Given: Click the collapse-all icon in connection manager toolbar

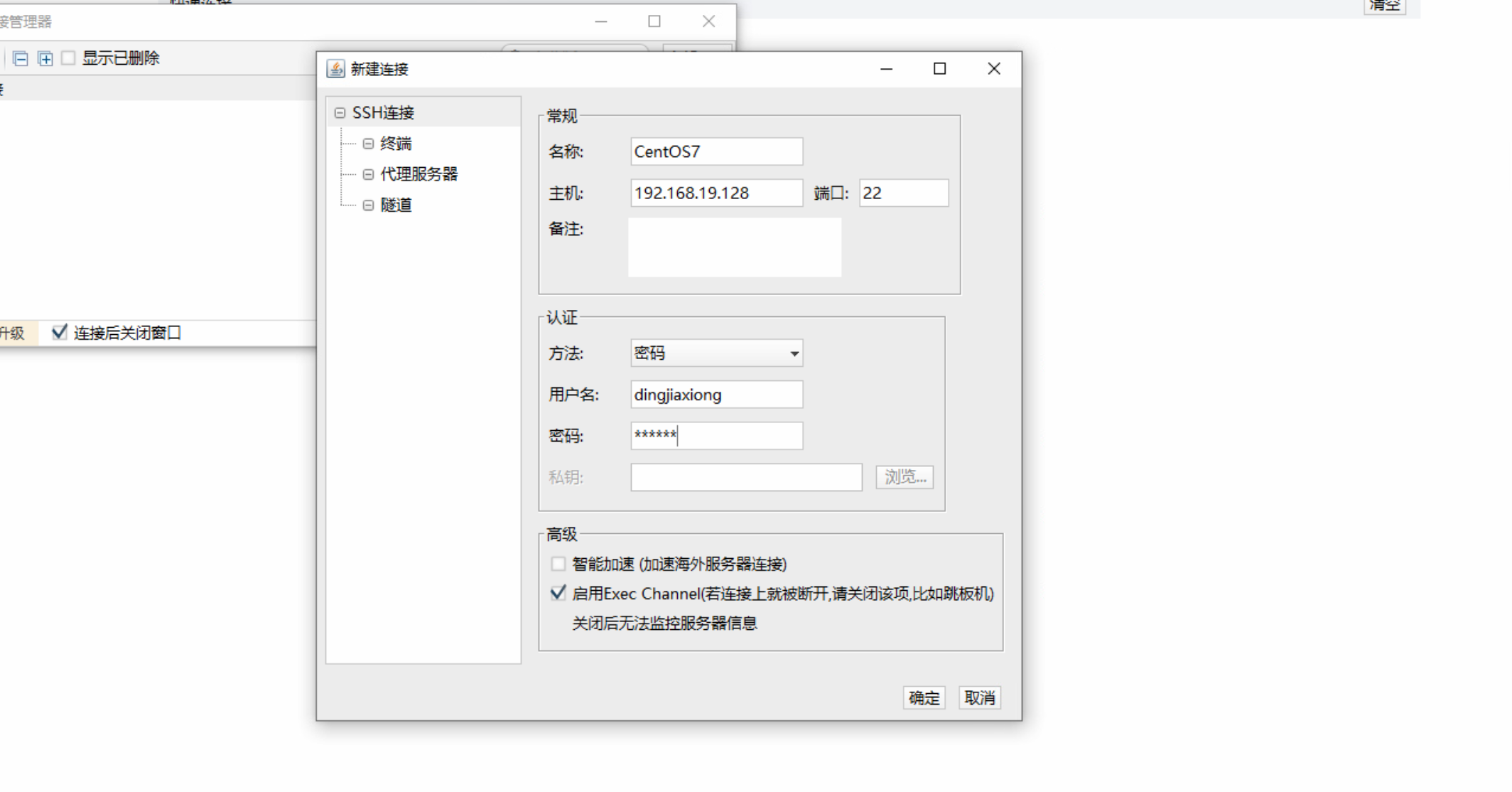Looking at the screenshot, I should coord(21,58).
